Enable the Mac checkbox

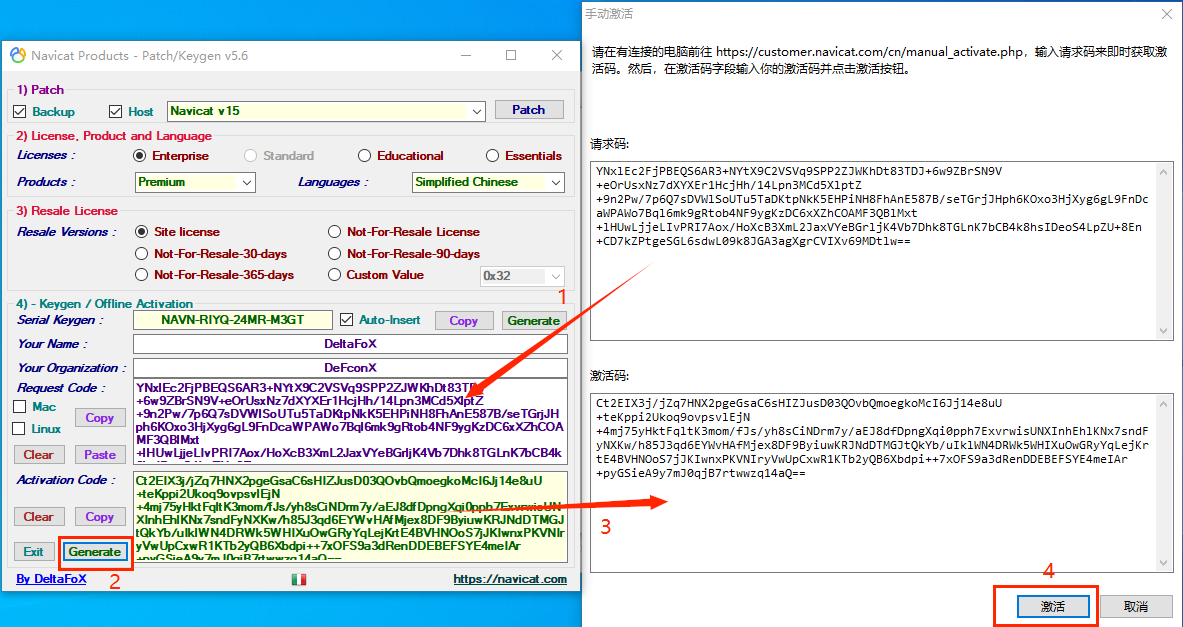point(20,407)
